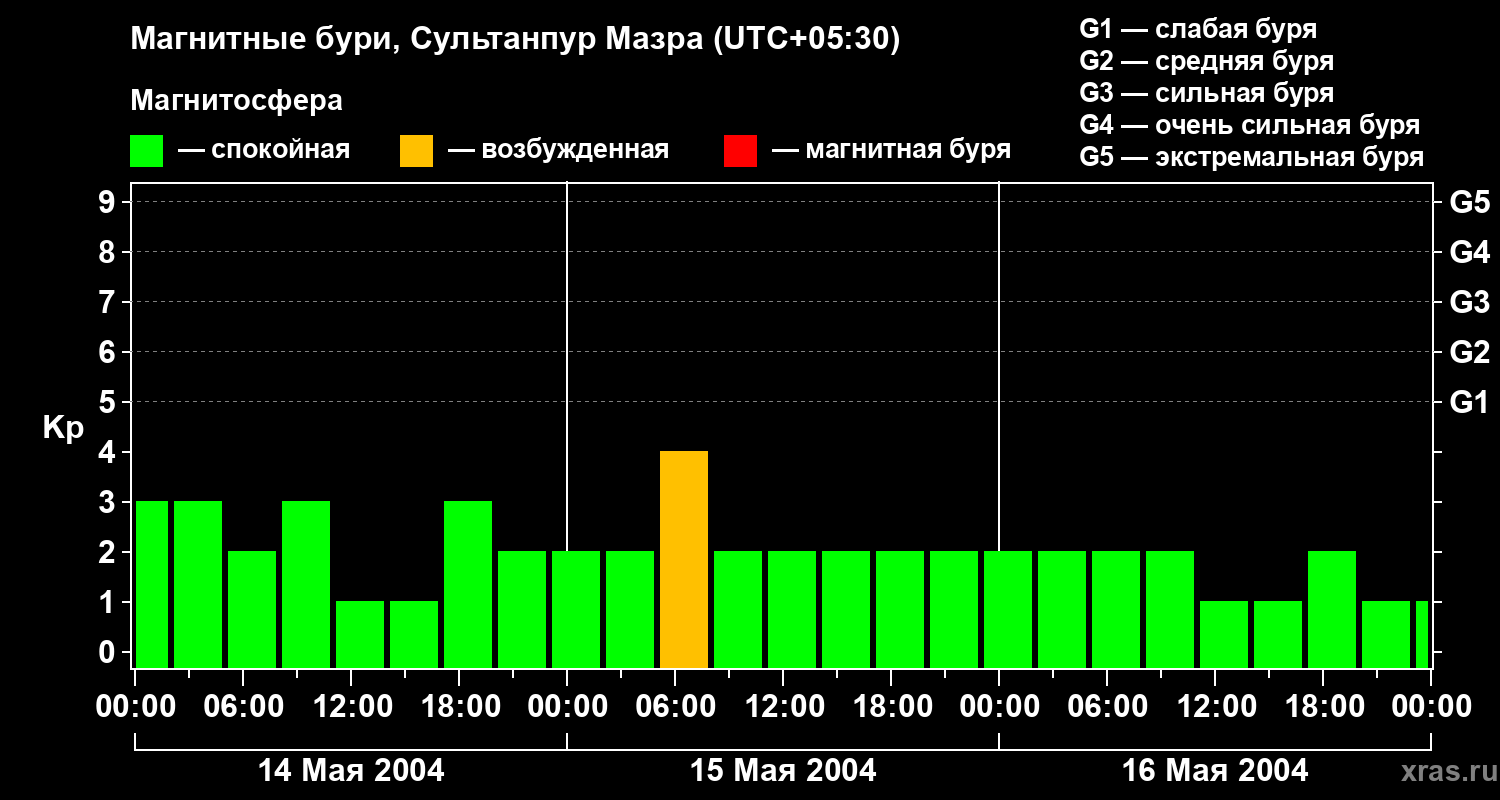Click the right-axis 'G1' label
Screen dimensions: 1500x800
(x=1469, y=403)
